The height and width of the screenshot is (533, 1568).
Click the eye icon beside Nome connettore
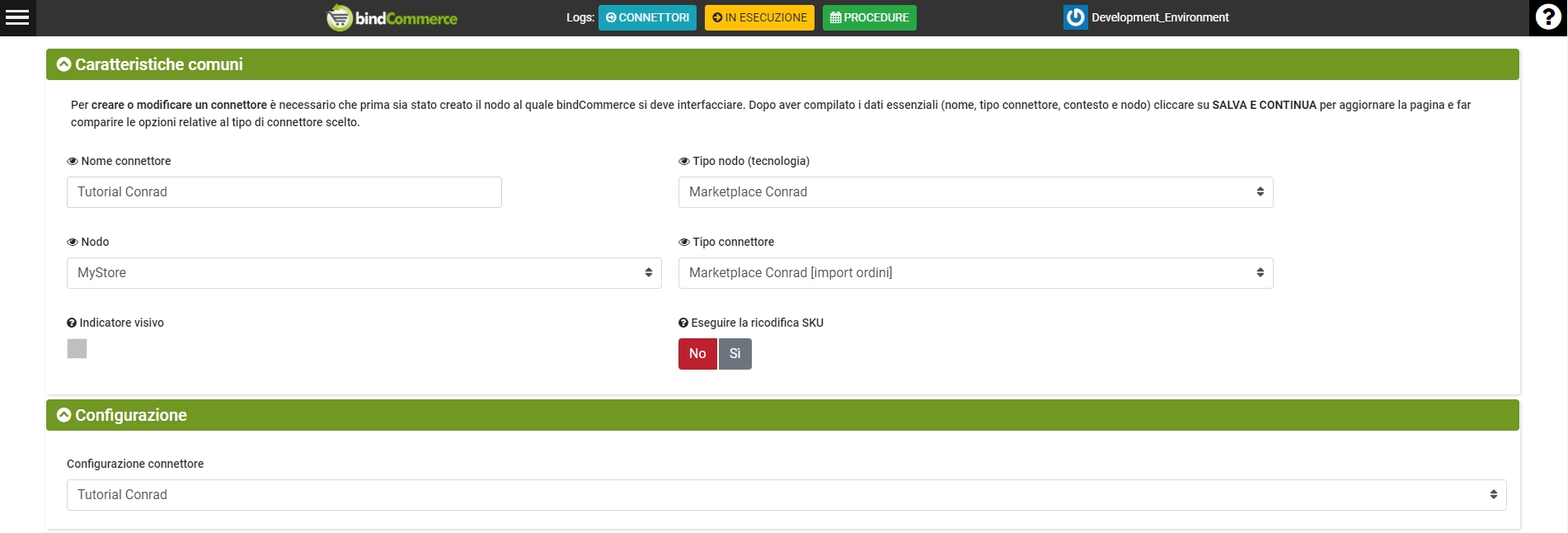click(73, 162)
